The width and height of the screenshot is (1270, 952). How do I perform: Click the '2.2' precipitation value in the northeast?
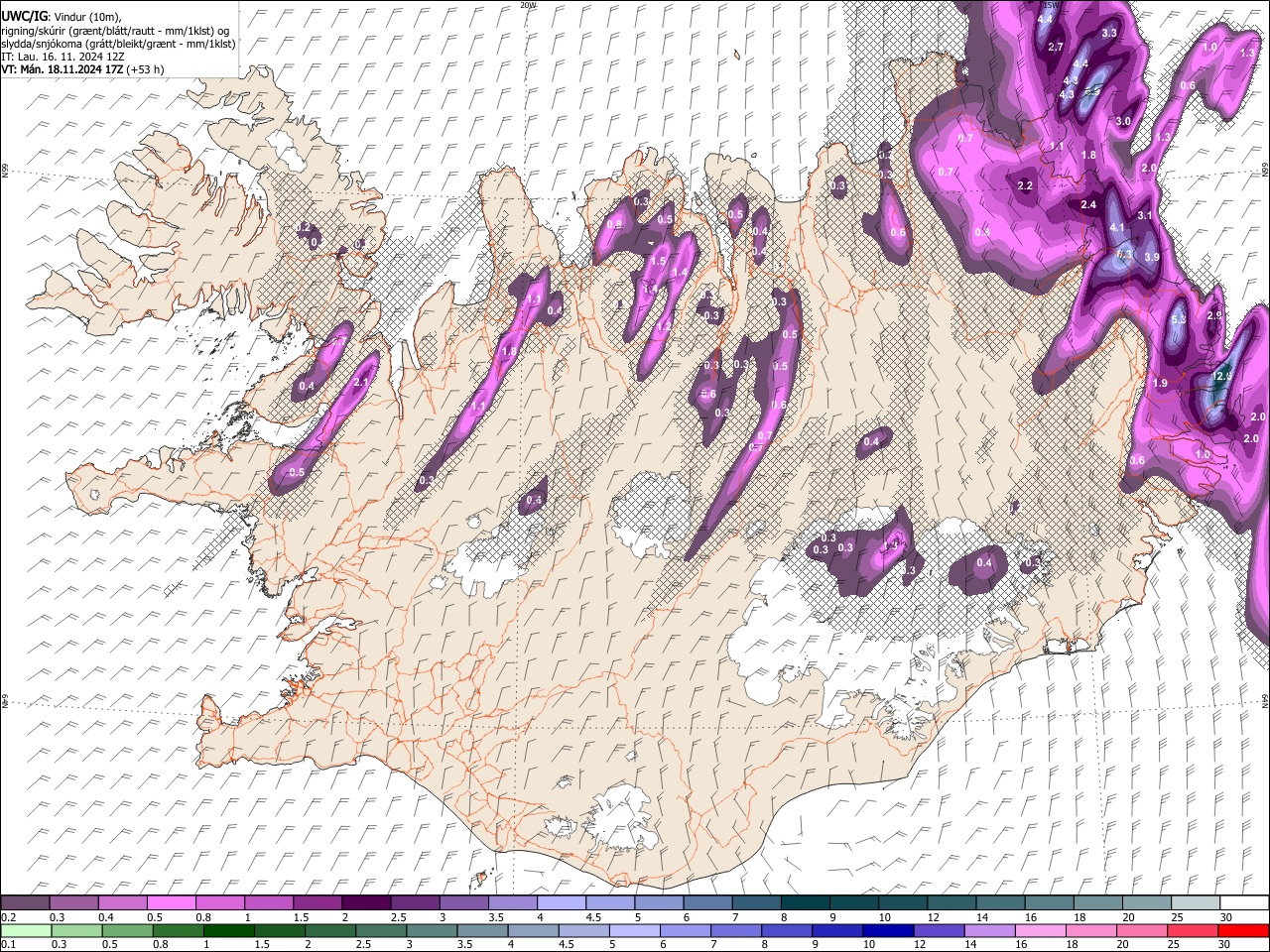[1026, 185]
